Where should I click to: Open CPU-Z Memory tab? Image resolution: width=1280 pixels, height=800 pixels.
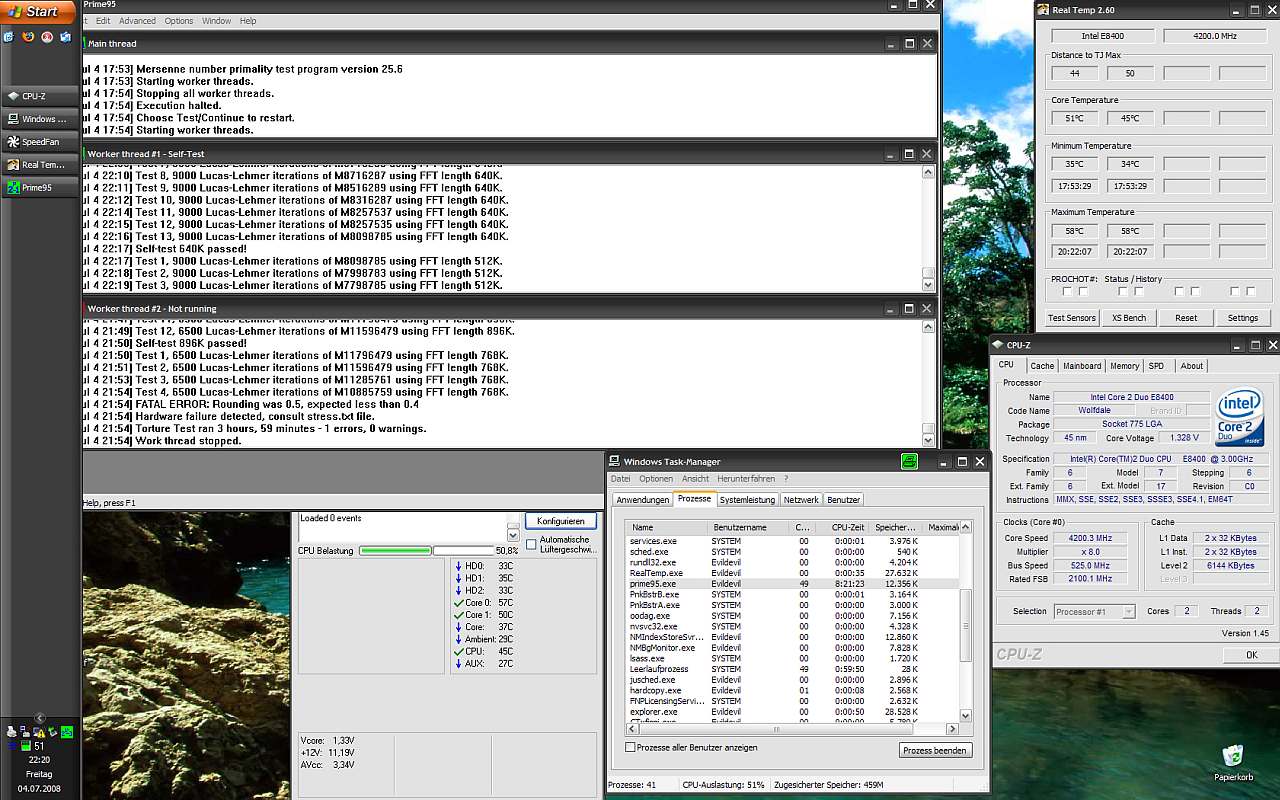(1124, 366)
